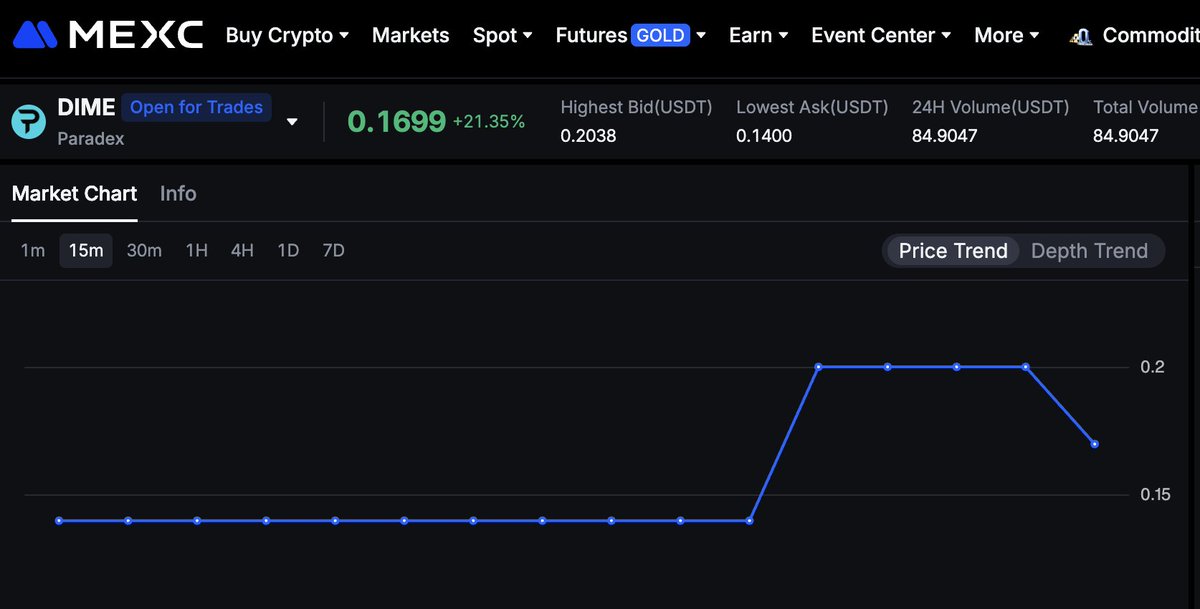The height and width of the screenshot is (609, 1200).
Task: Select the 1H chart interval
Action: (197, 250)
